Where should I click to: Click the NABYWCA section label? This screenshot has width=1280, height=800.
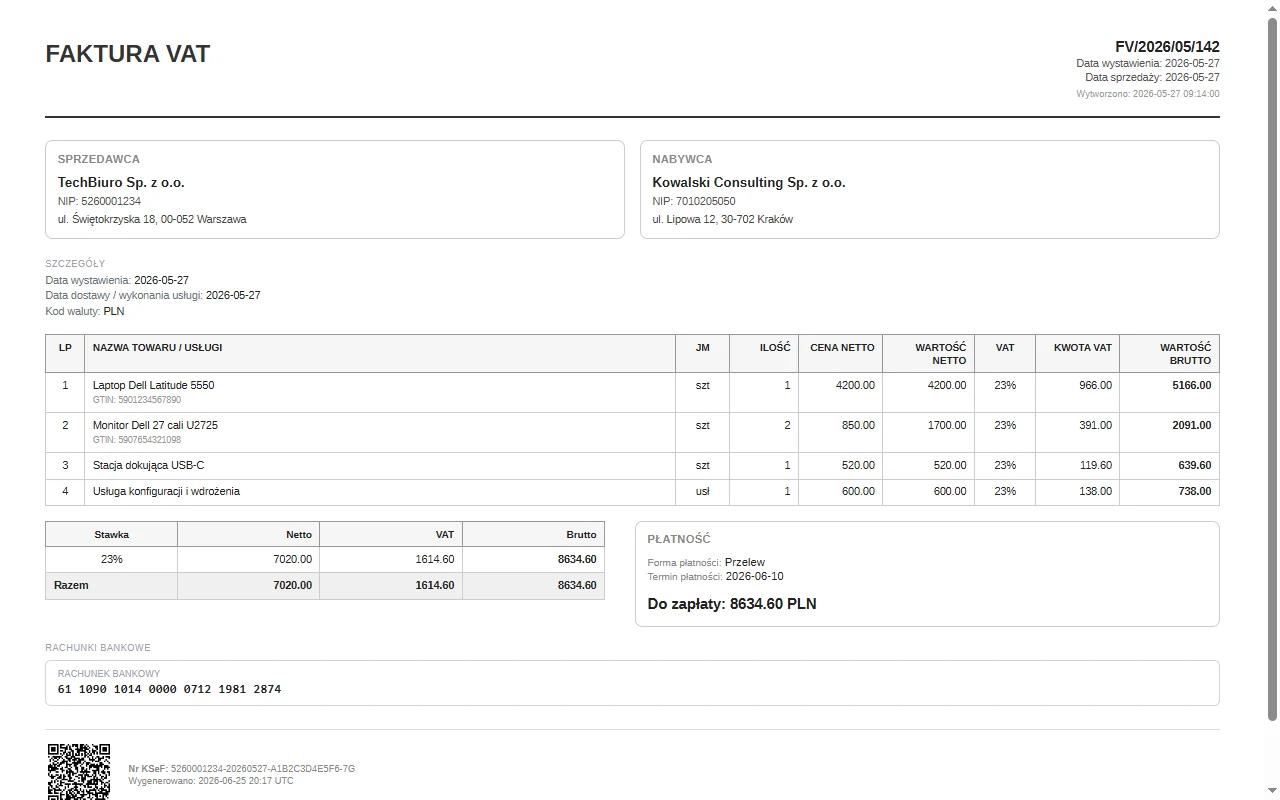[682, 159]
